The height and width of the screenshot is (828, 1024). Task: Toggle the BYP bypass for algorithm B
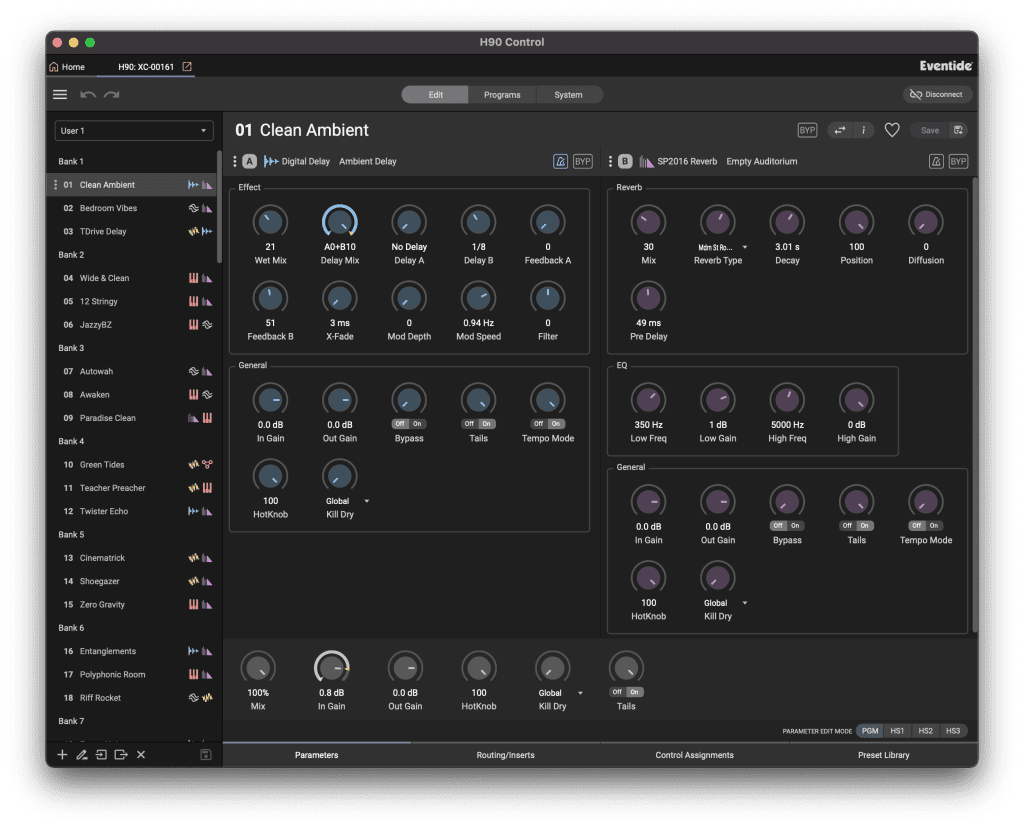tap(958, 161)
